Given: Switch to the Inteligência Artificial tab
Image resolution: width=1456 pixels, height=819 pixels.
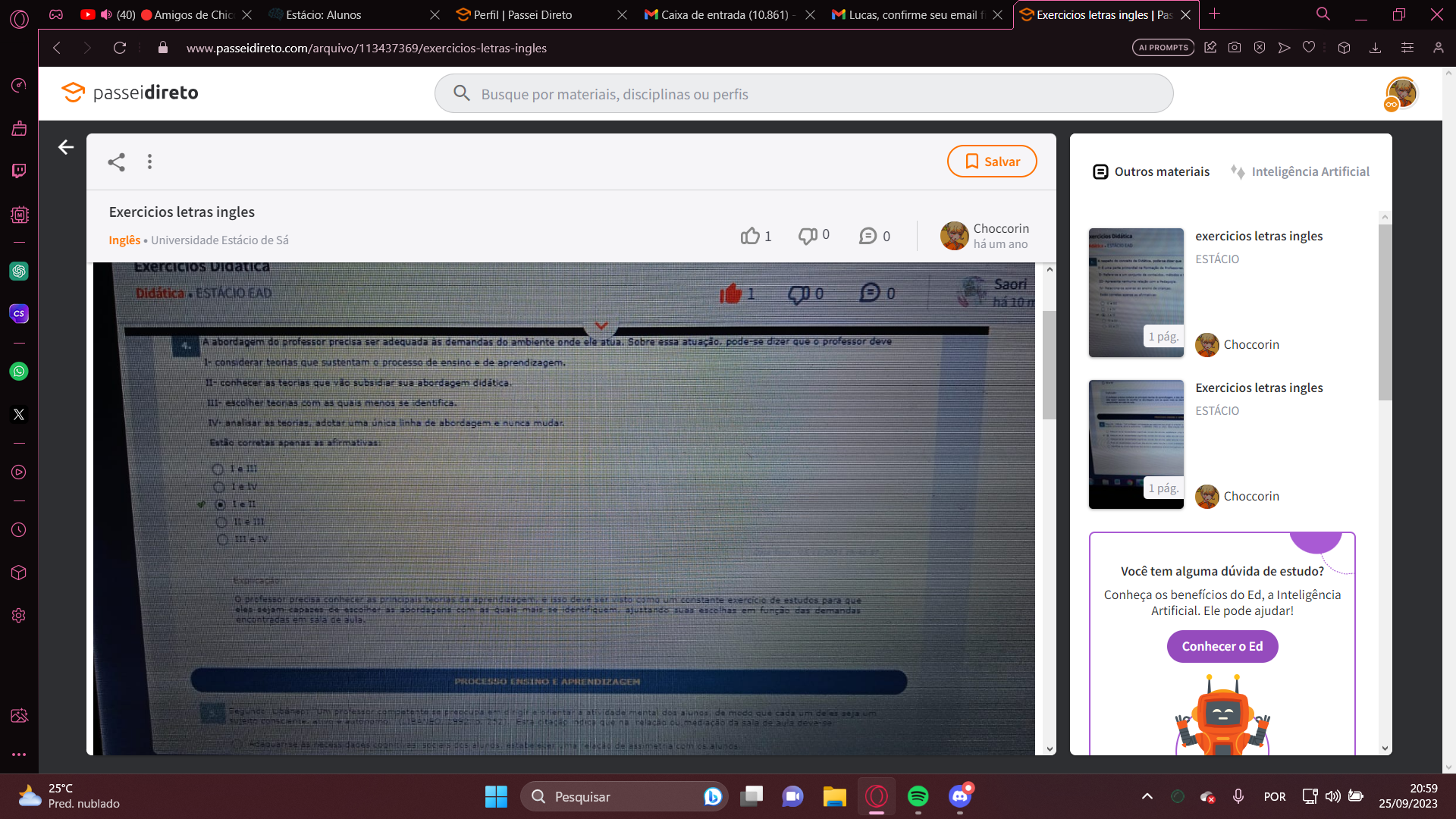Looking at the screenshot, I should 1300,172.
